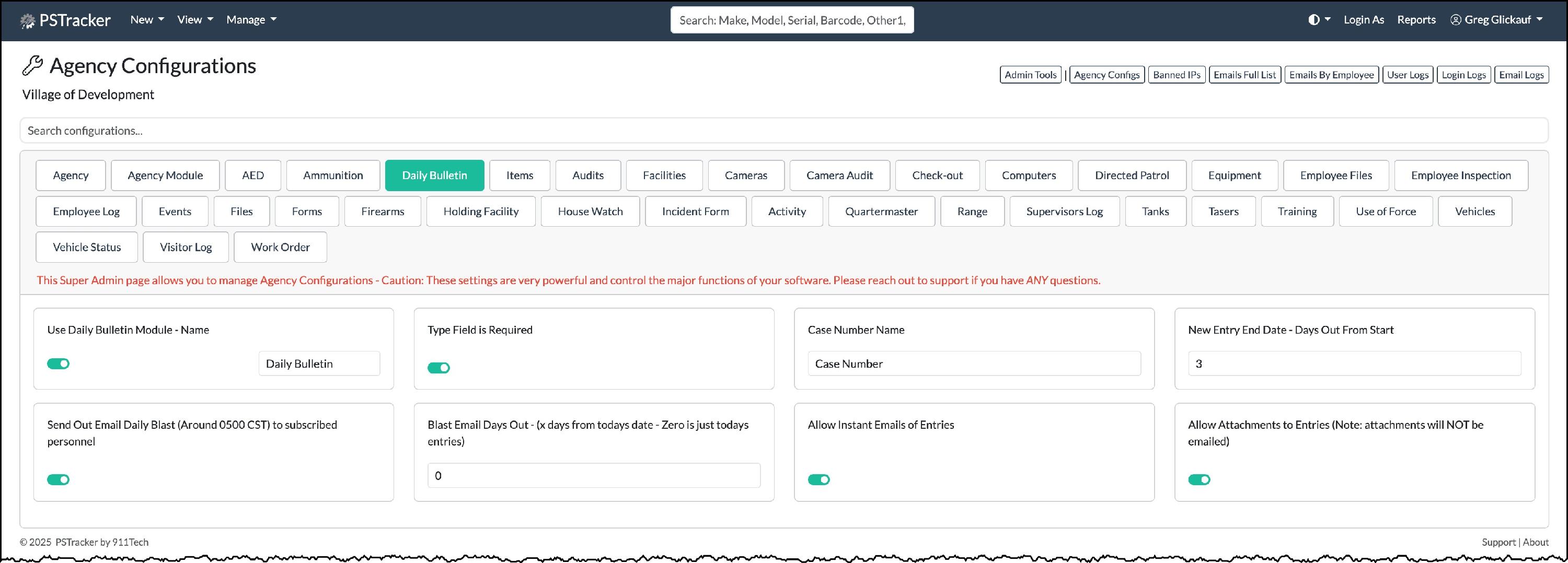Image resolution: width=1568 pixels, height=563 pixels.
Task: Select the Items tab
Action: (520, 175)
